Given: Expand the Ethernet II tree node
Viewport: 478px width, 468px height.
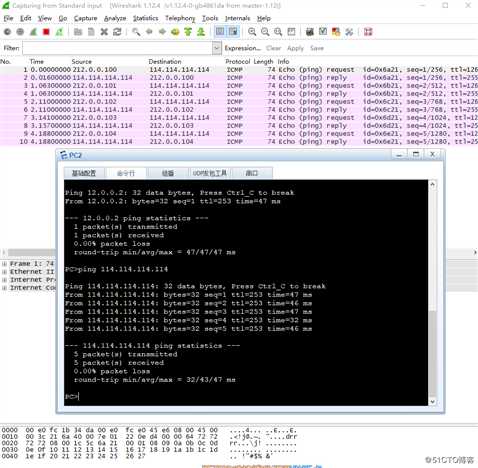Looking at the screenshot, I should [4, 272].
